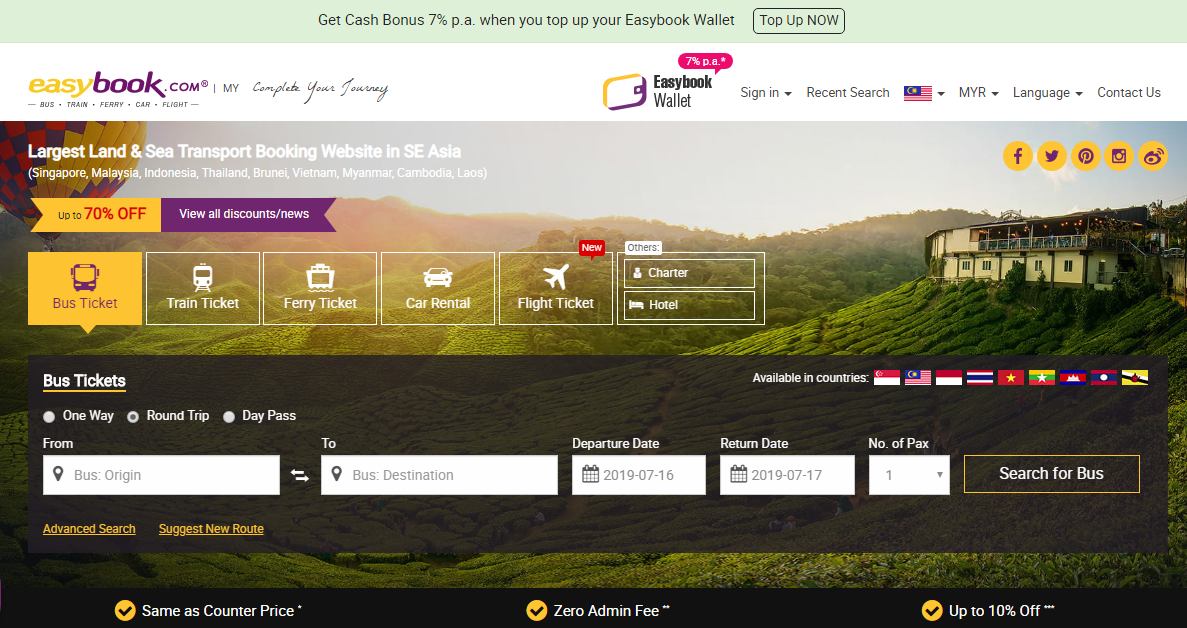The image size is (1187, 628).
Task: Open the Advanced Search link
Action: click(x=89, y=529)
